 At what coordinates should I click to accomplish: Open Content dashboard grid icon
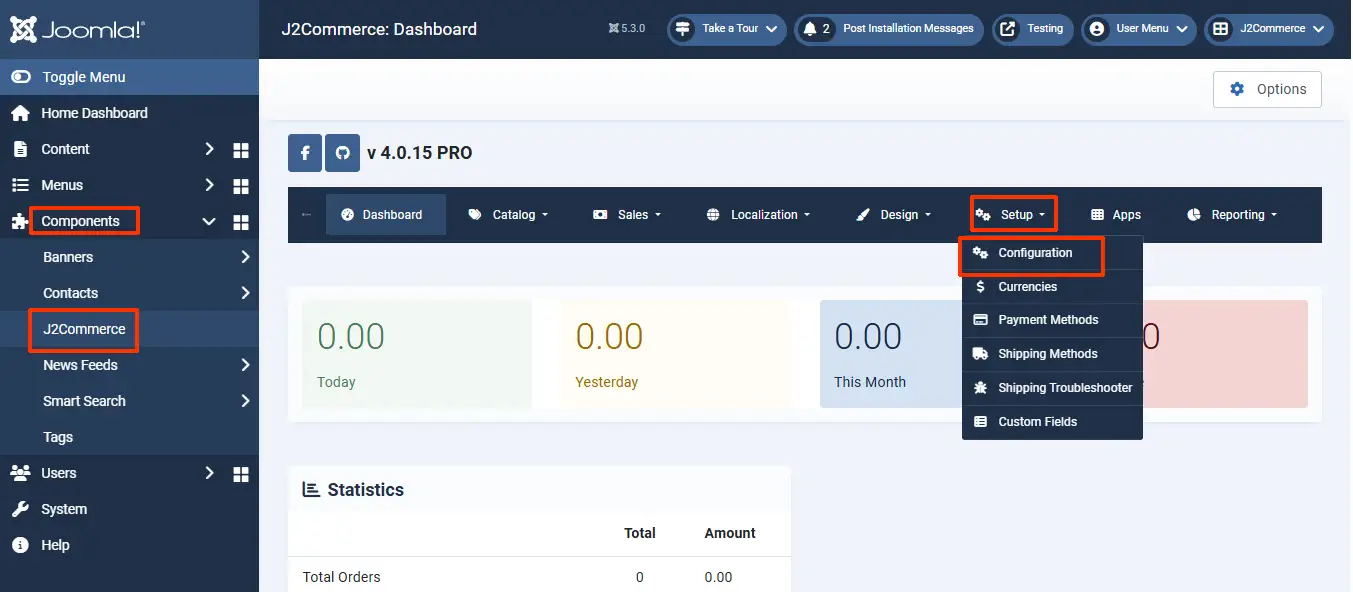coord(240,150)
